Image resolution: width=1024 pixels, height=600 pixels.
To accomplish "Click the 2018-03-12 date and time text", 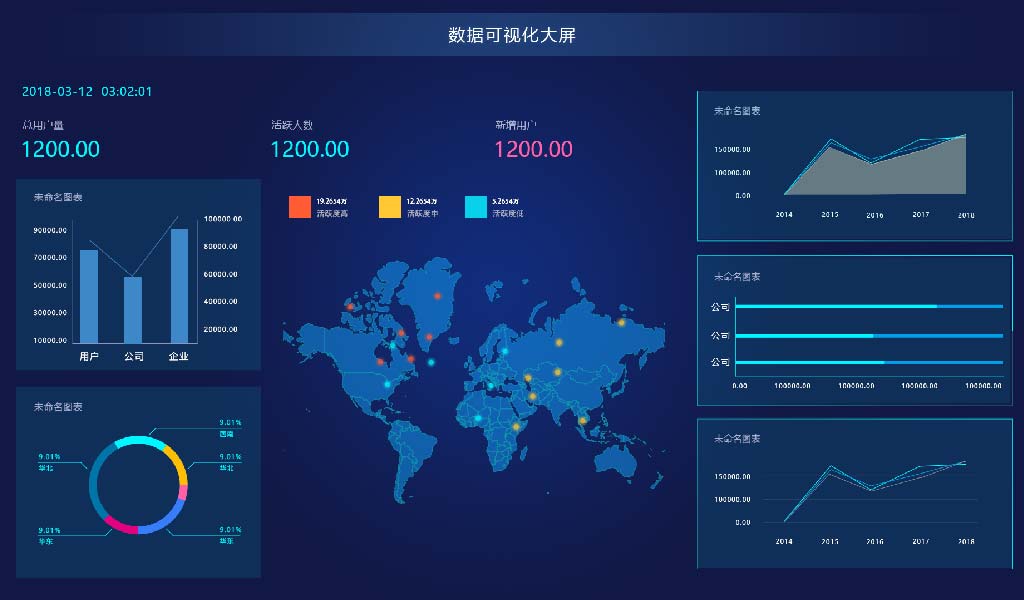I will pyautogui.click(x=87, y=91).
